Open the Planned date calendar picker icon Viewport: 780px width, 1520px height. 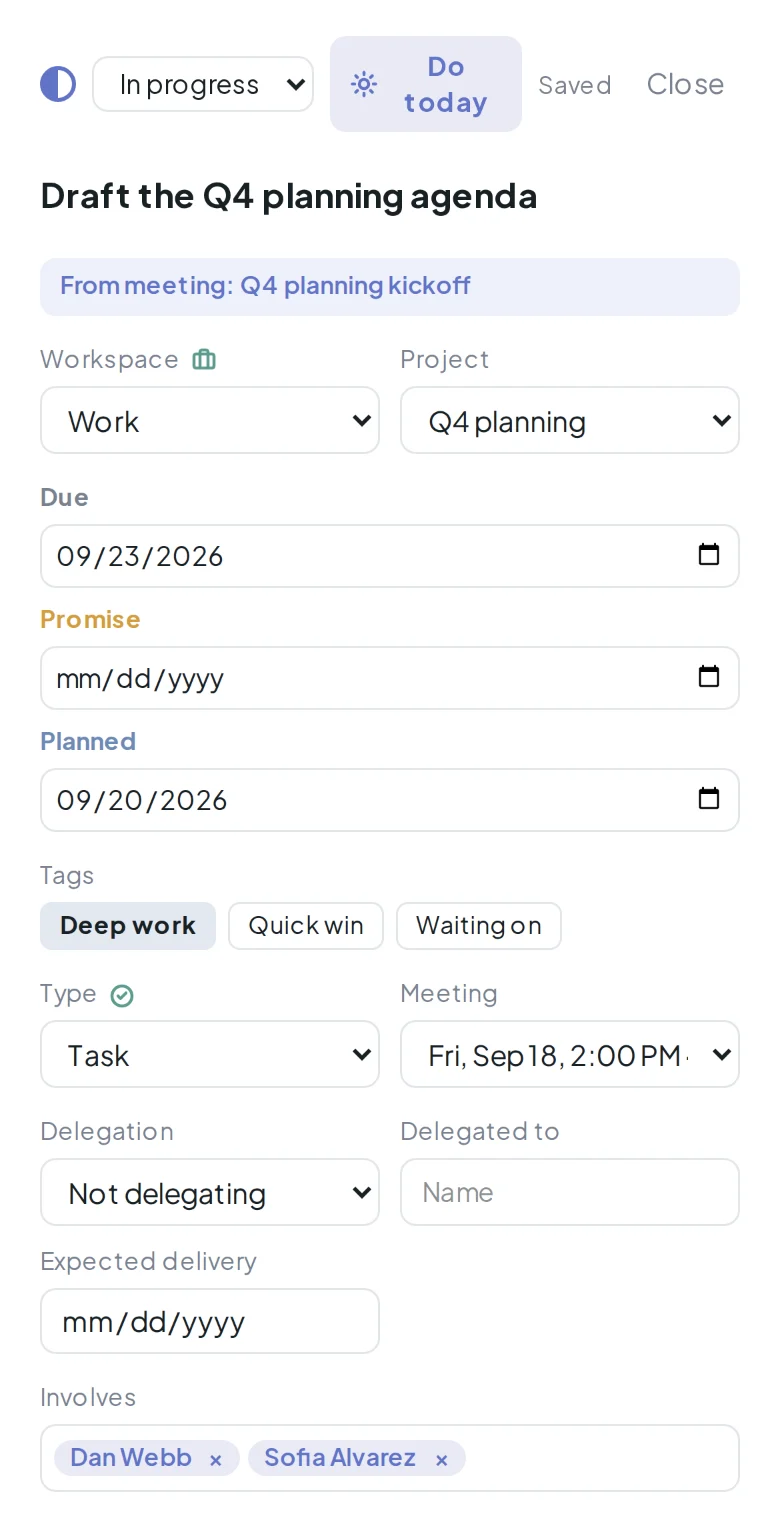click(x=708, y=799)
